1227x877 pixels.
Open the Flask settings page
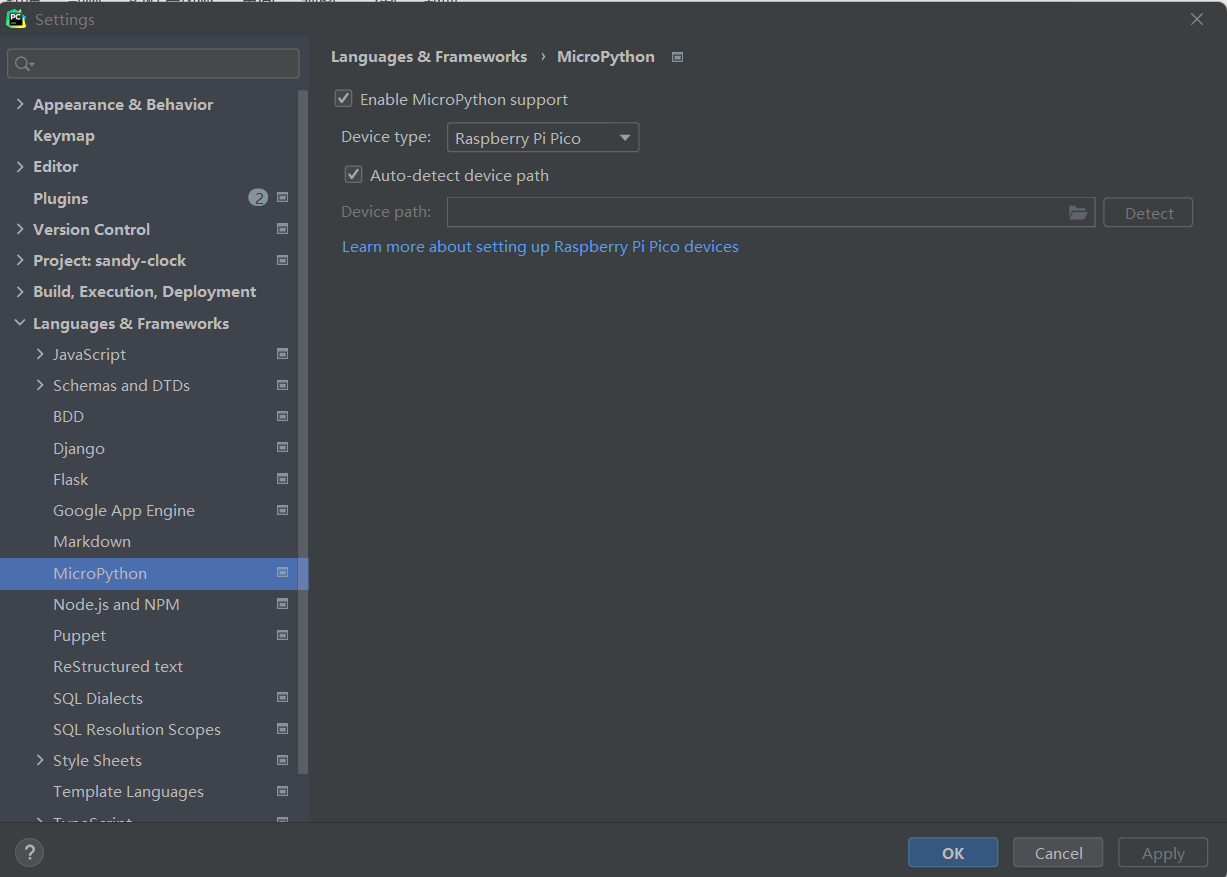(71, 479)
